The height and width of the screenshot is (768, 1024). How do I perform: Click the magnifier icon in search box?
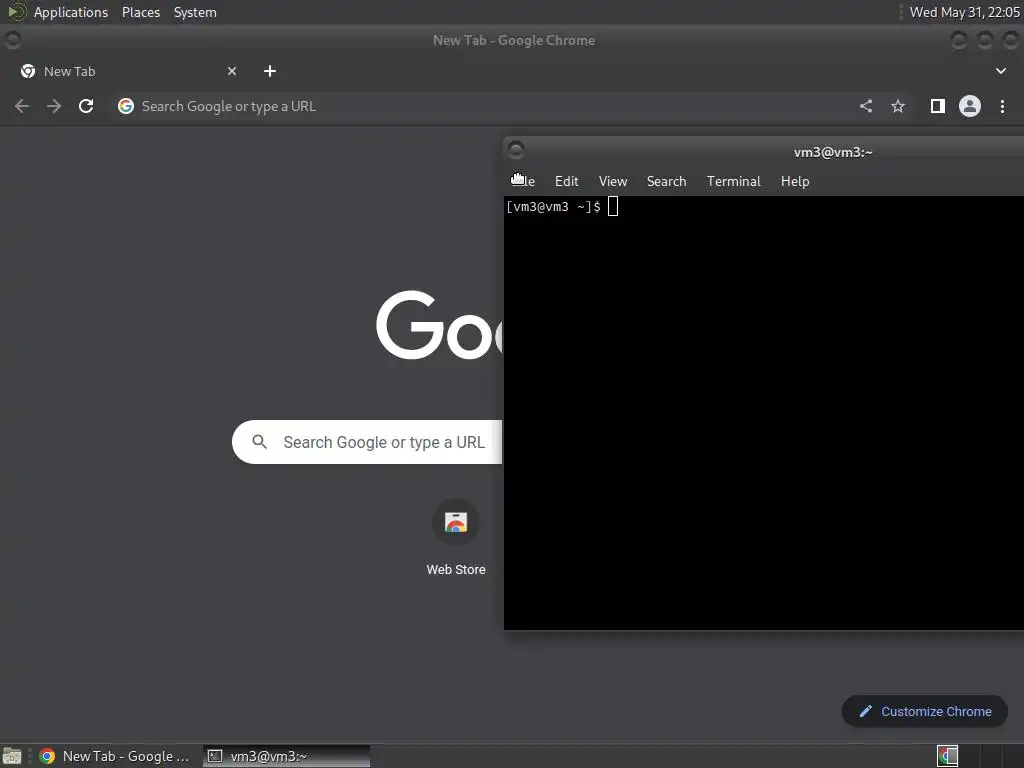[259, 442]
